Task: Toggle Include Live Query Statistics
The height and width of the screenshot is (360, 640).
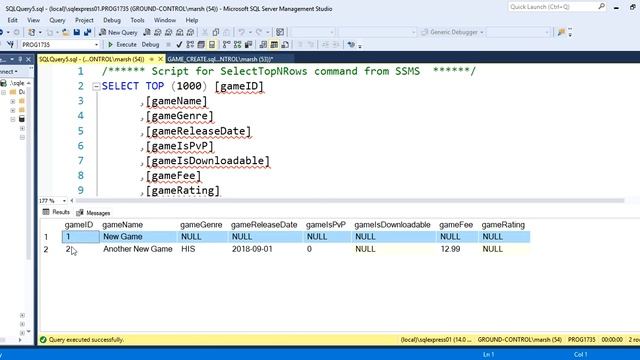Action: tap(238, 44)
